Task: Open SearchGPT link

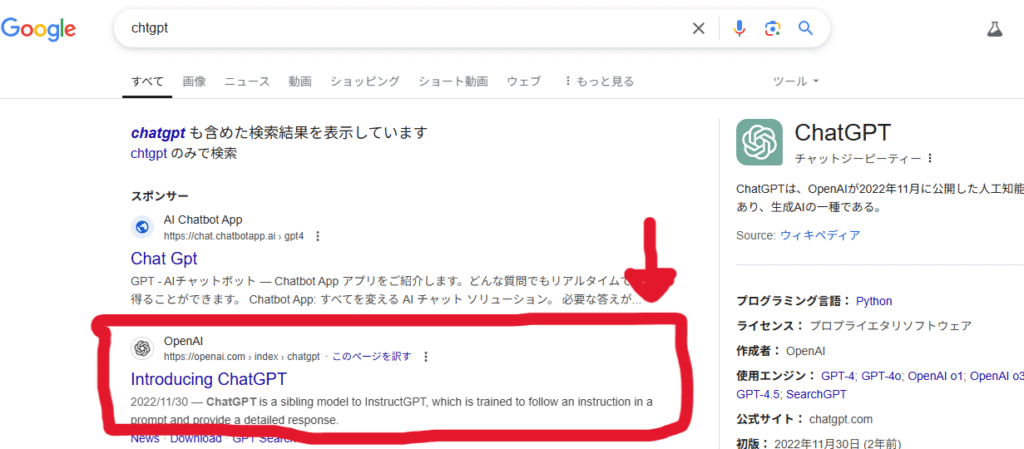Action: point(816,394)
